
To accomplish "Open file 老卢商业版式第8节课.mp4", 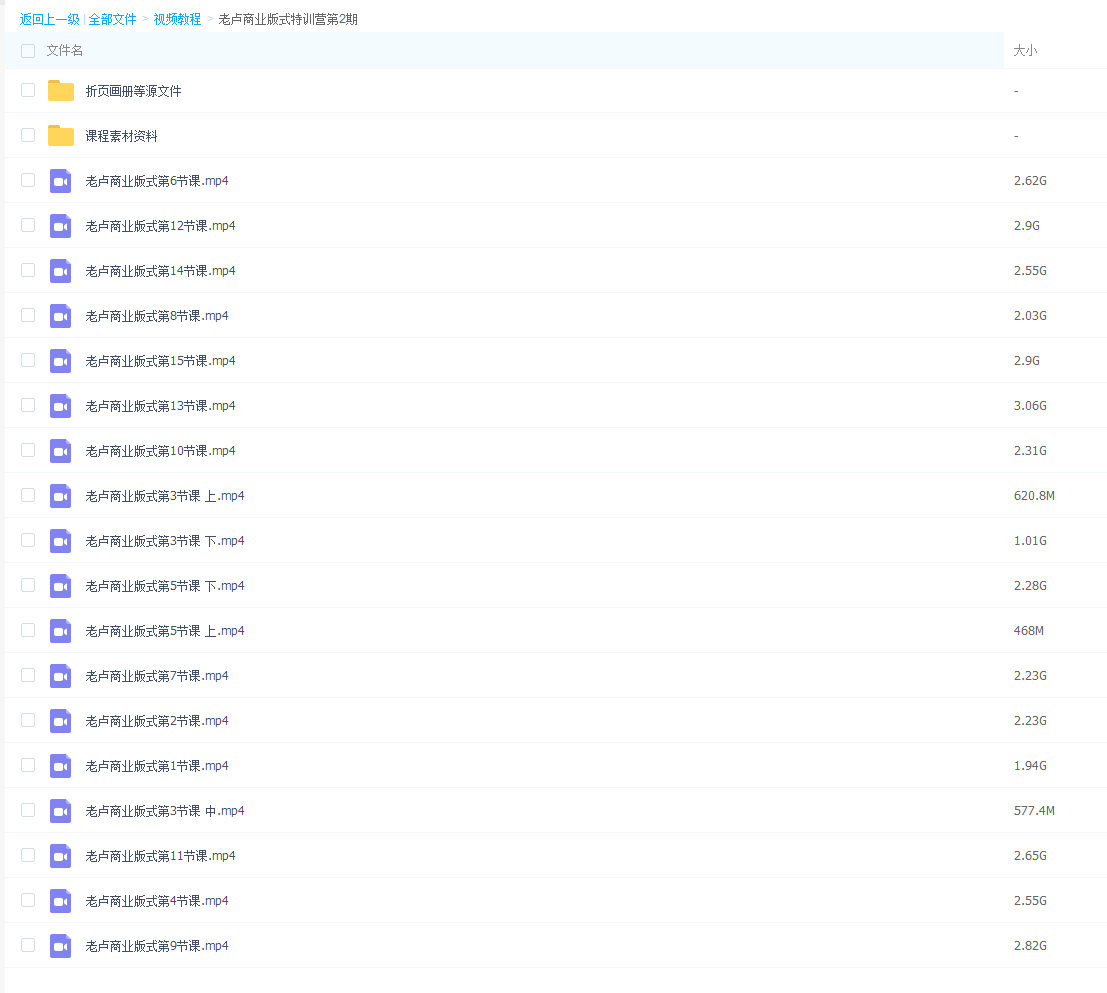I will coord(157,316).
